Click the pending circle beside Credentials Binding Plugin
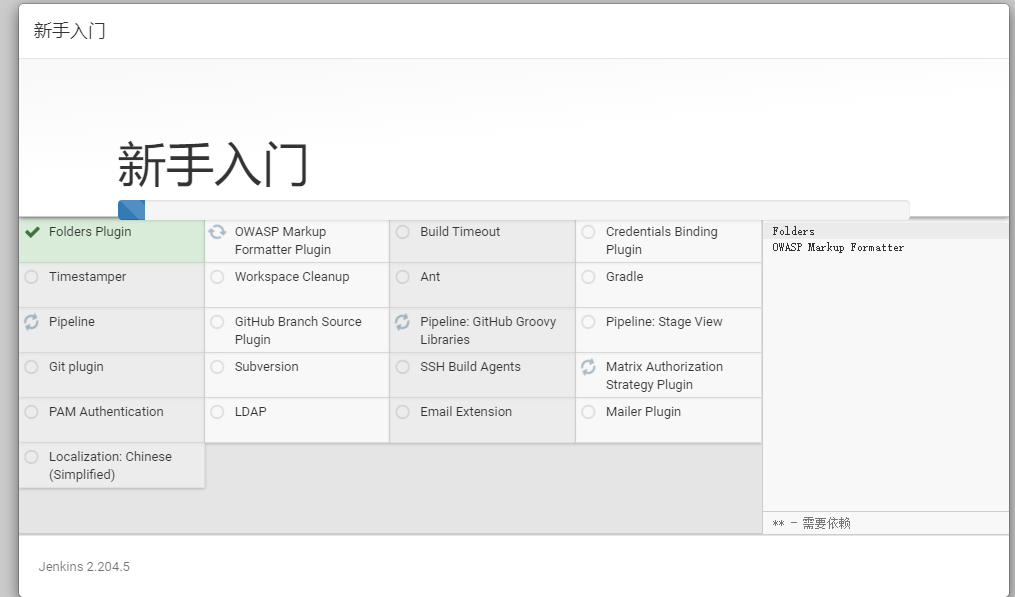 pos(588,232)
